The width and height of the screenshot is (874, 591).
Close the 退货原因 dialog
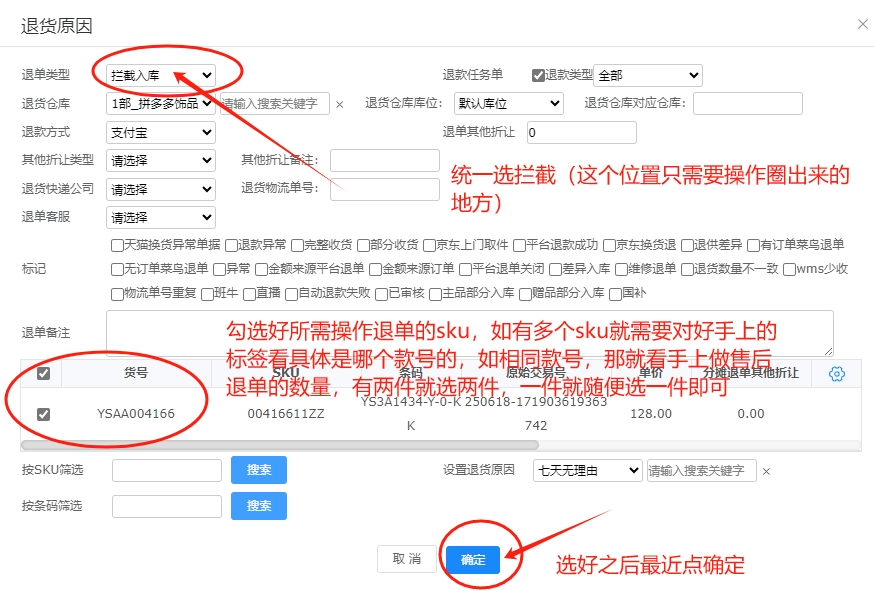coord(862,24)
